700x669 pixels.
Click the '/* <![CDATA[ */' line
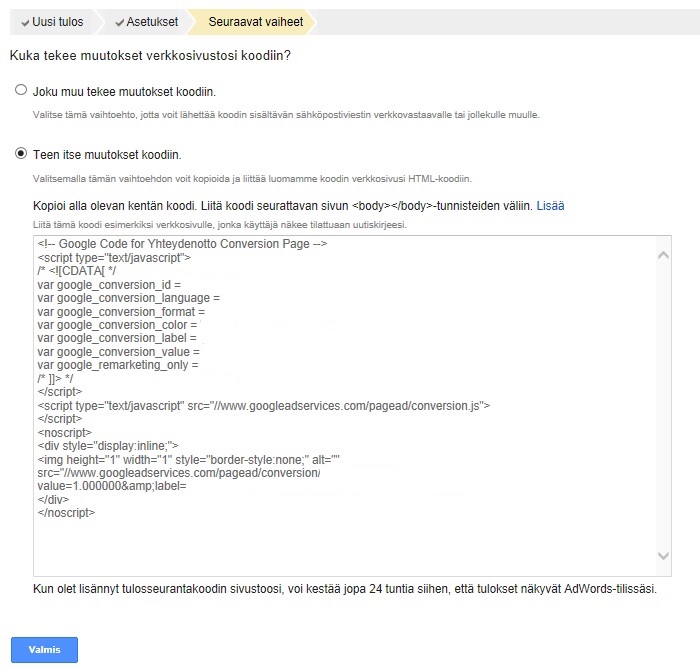click(x=77, y=271)
